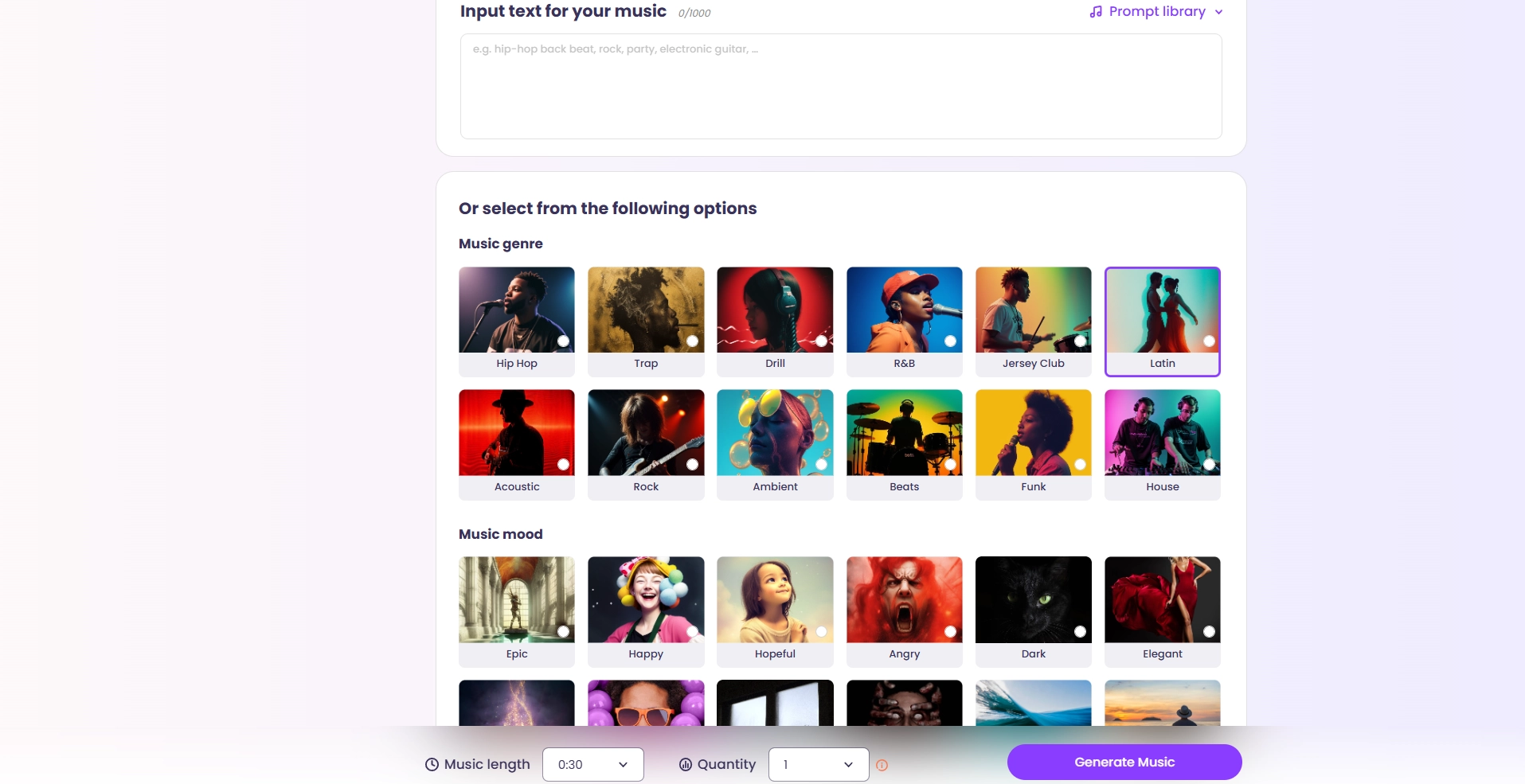
Task: Open the Quantity dropdown
Action: [818, 764]
